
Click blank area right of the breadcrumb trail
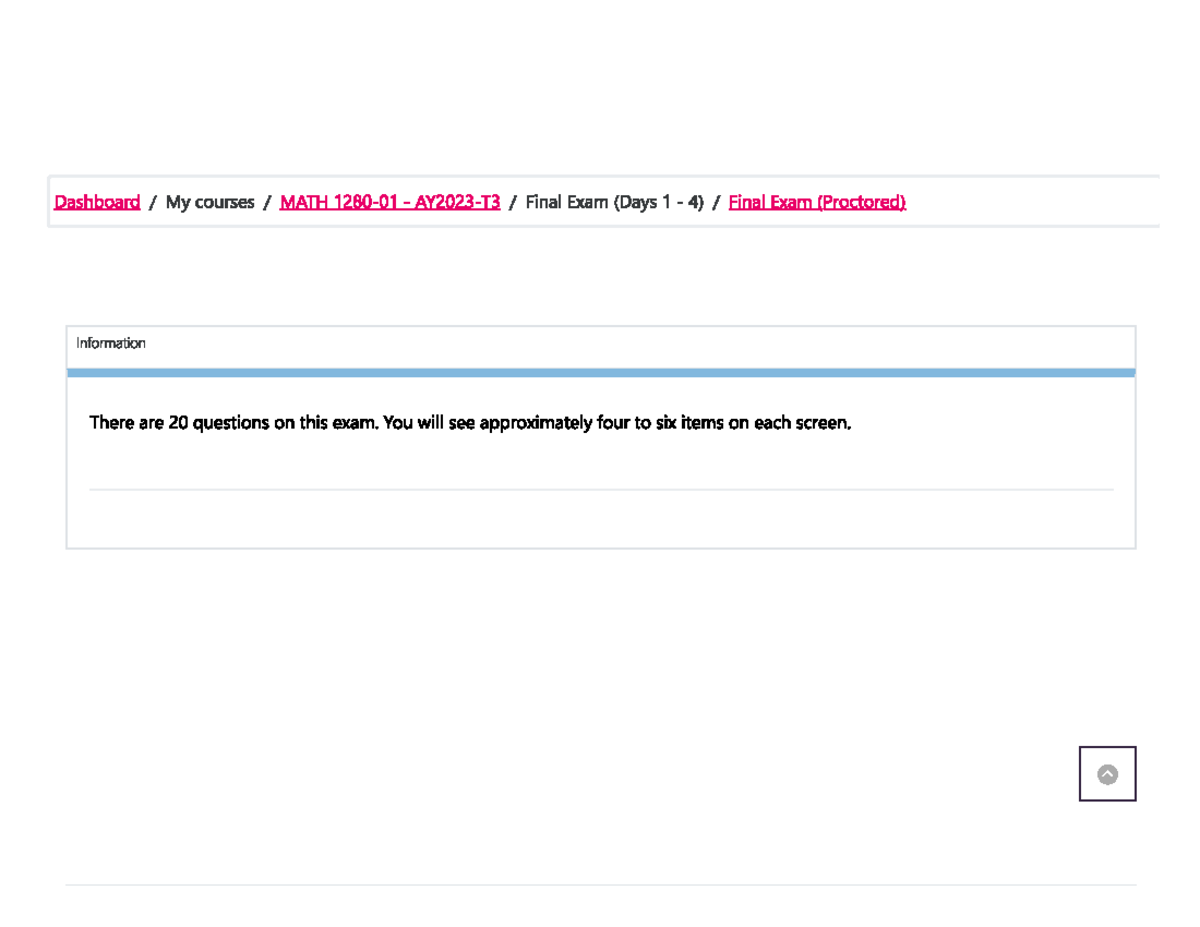[x=1030, y=202]
